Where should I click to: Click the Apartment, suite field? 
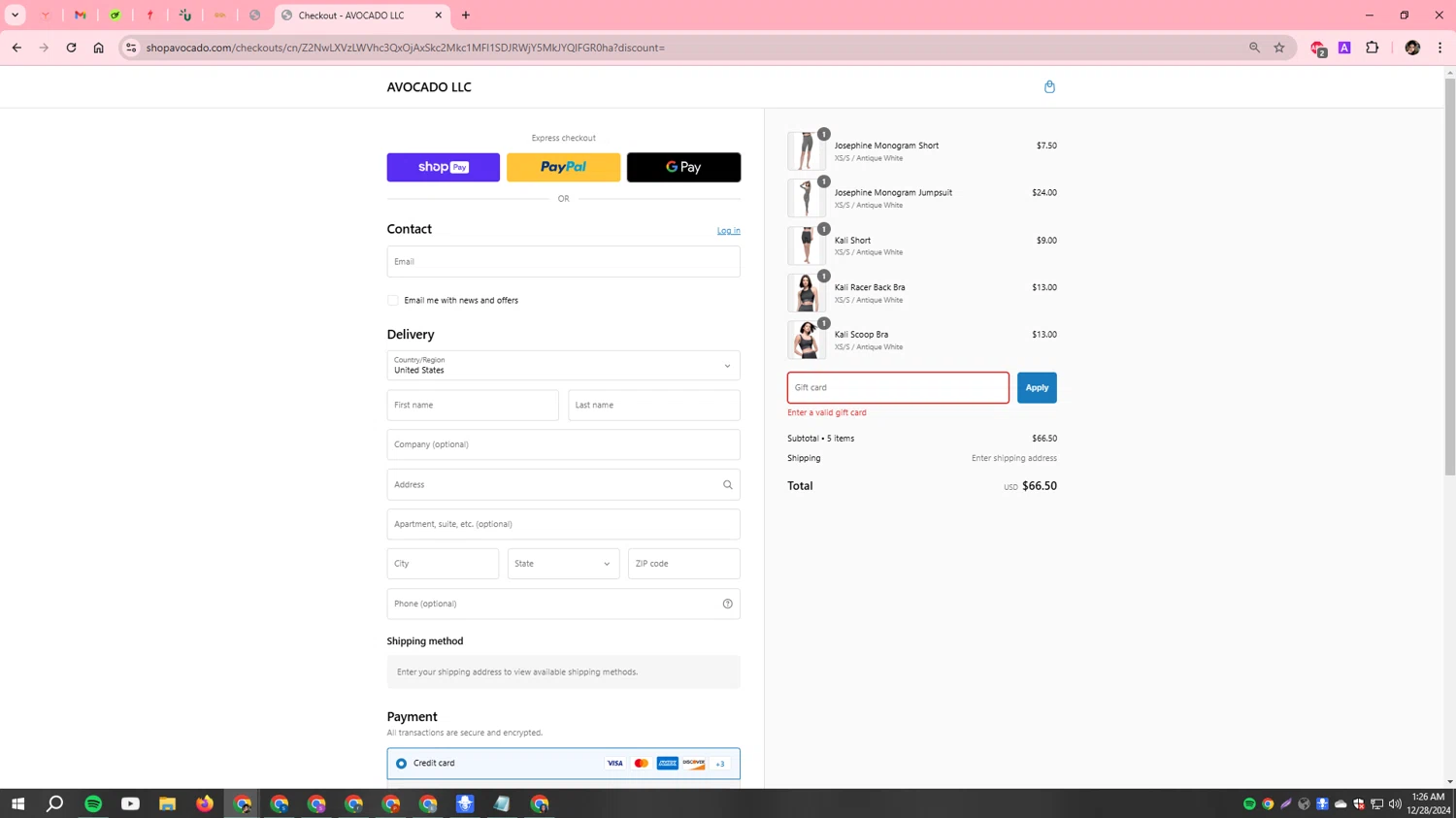563,524
